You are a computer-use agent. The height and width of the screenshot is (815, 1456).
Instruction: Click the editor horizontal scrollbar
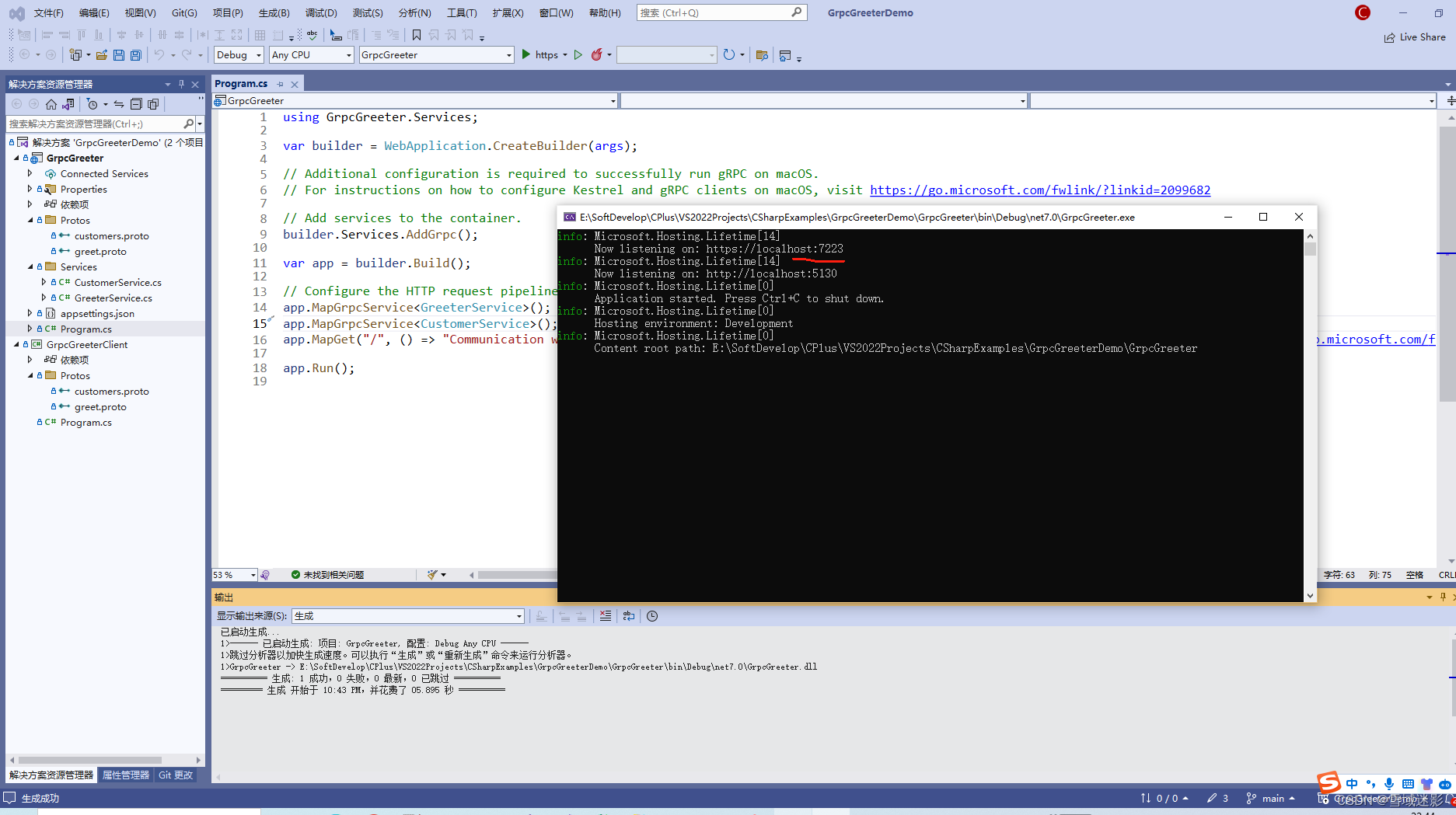point(517,575)
